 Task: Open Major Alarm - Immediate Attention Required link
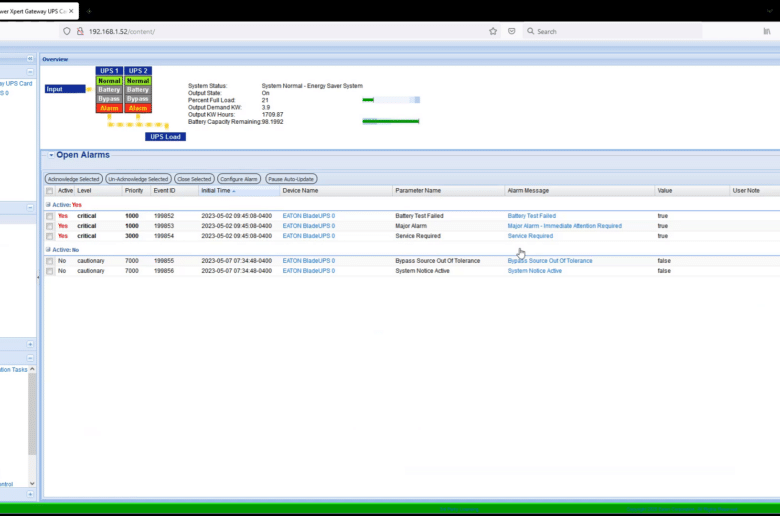pos(564,226)
